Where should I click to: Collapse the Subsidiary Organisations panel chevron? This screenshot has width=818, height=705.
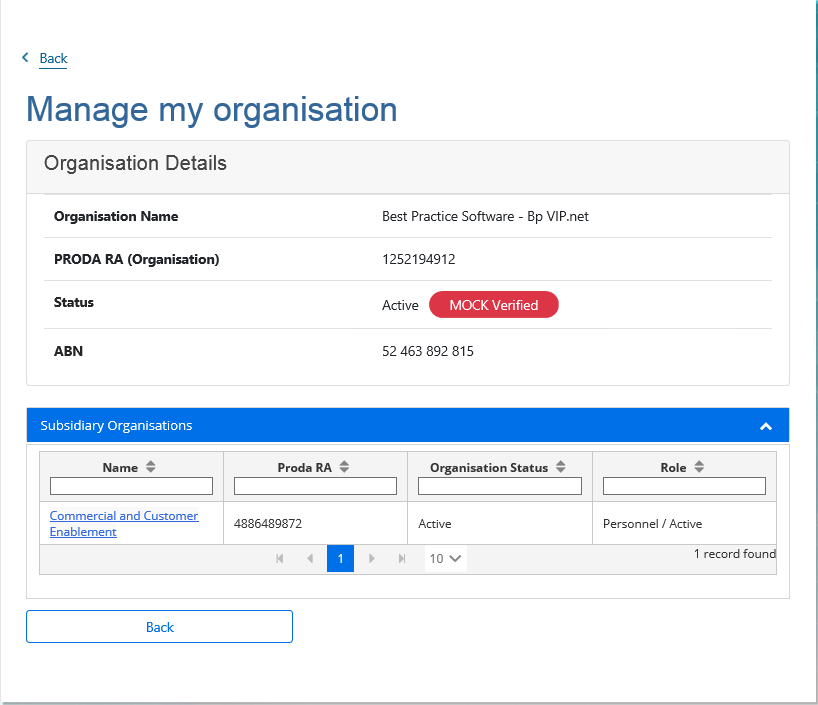(765, 426)
